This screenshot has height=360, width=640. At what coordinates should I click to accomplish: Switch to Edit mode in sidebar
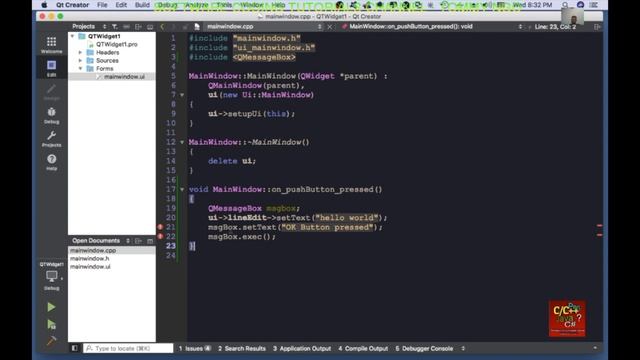[x=51, y=68]
